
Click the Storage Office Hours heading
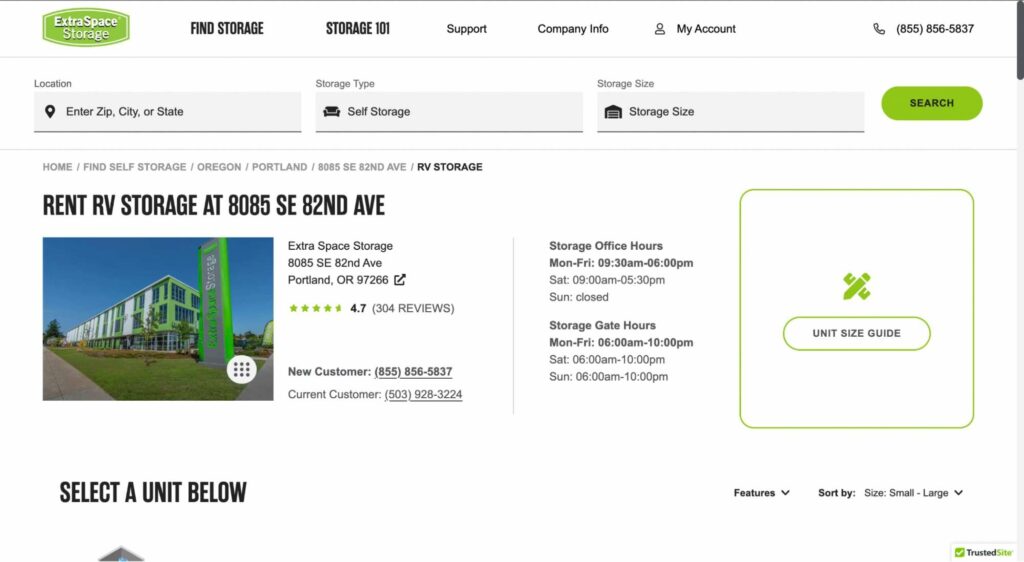click(605, 246)
